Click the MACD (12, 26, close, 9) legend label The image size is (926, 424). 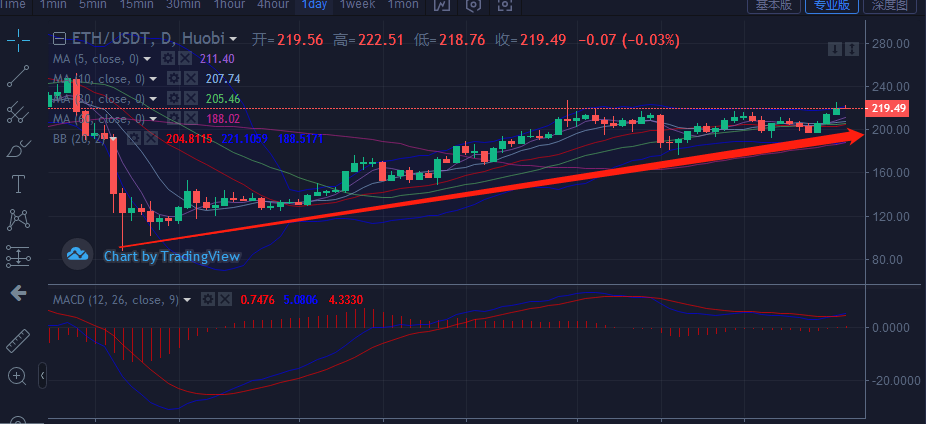coord(116,300)
